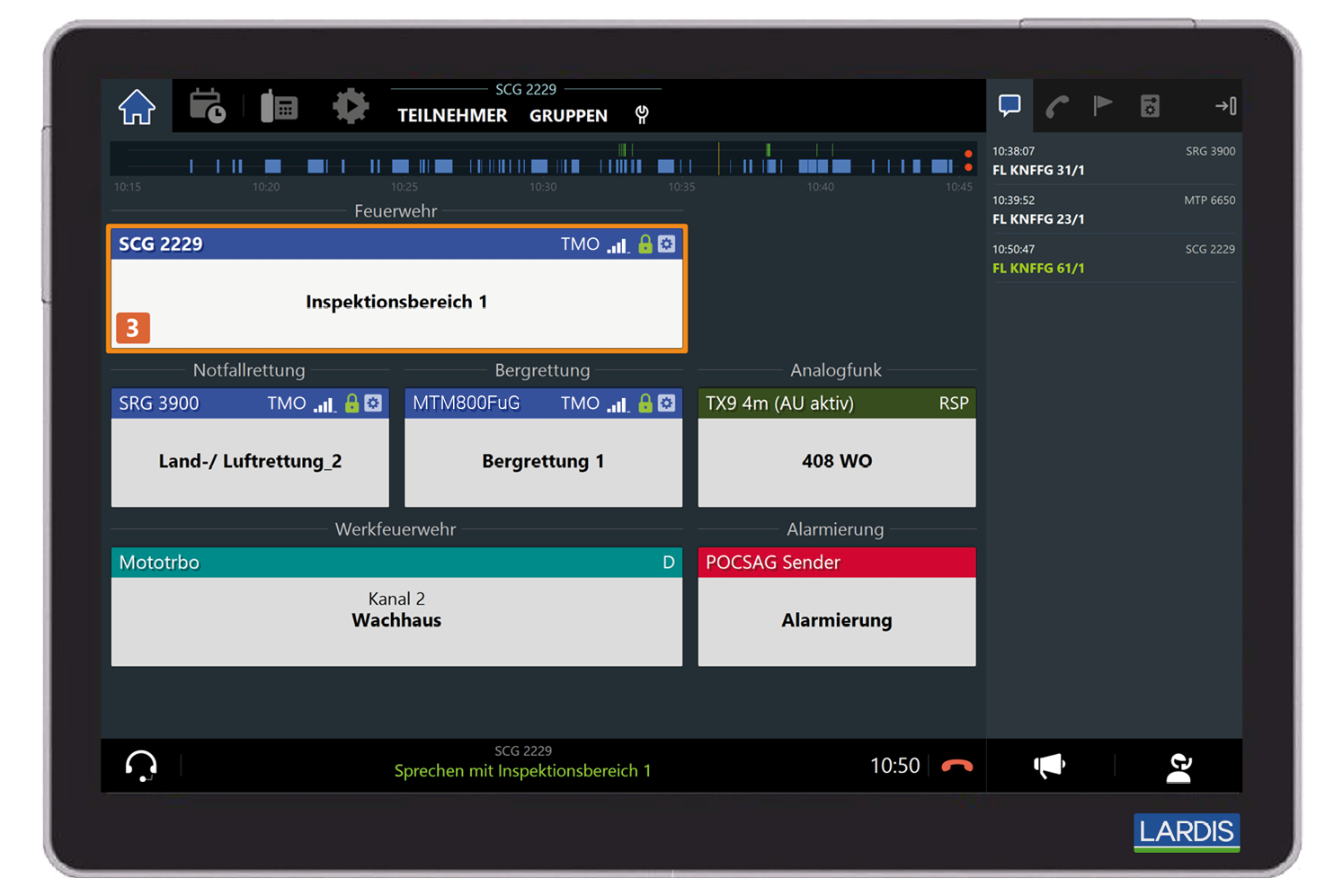Screen dimensions: 1343x896
Task: Open the phone book icon
Action: coord(279,107)
